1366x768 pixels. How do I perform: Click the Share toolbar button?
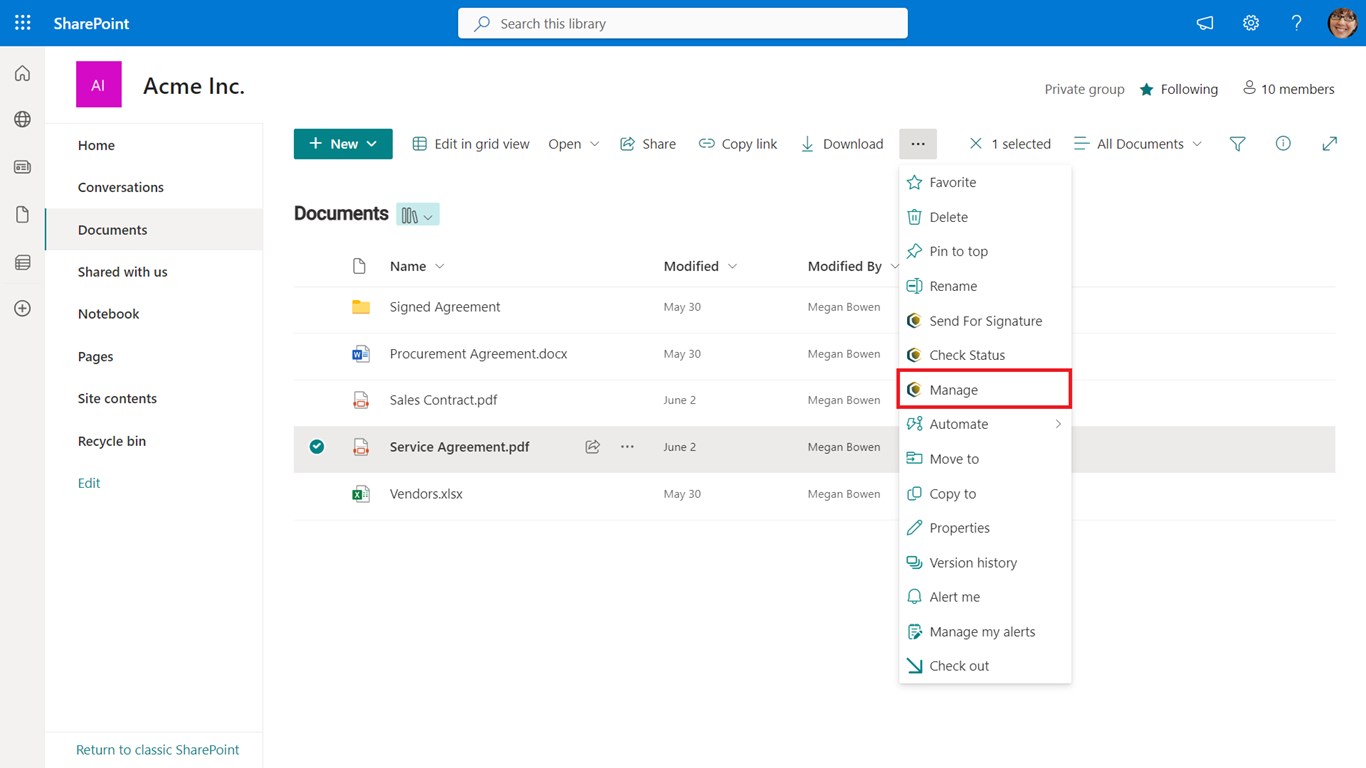click(x=648, y=144)
